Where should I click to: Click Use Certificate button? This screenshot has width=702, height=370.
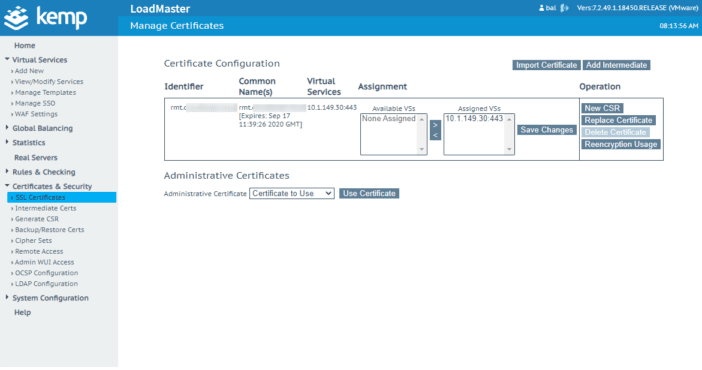tap(369, 194)
